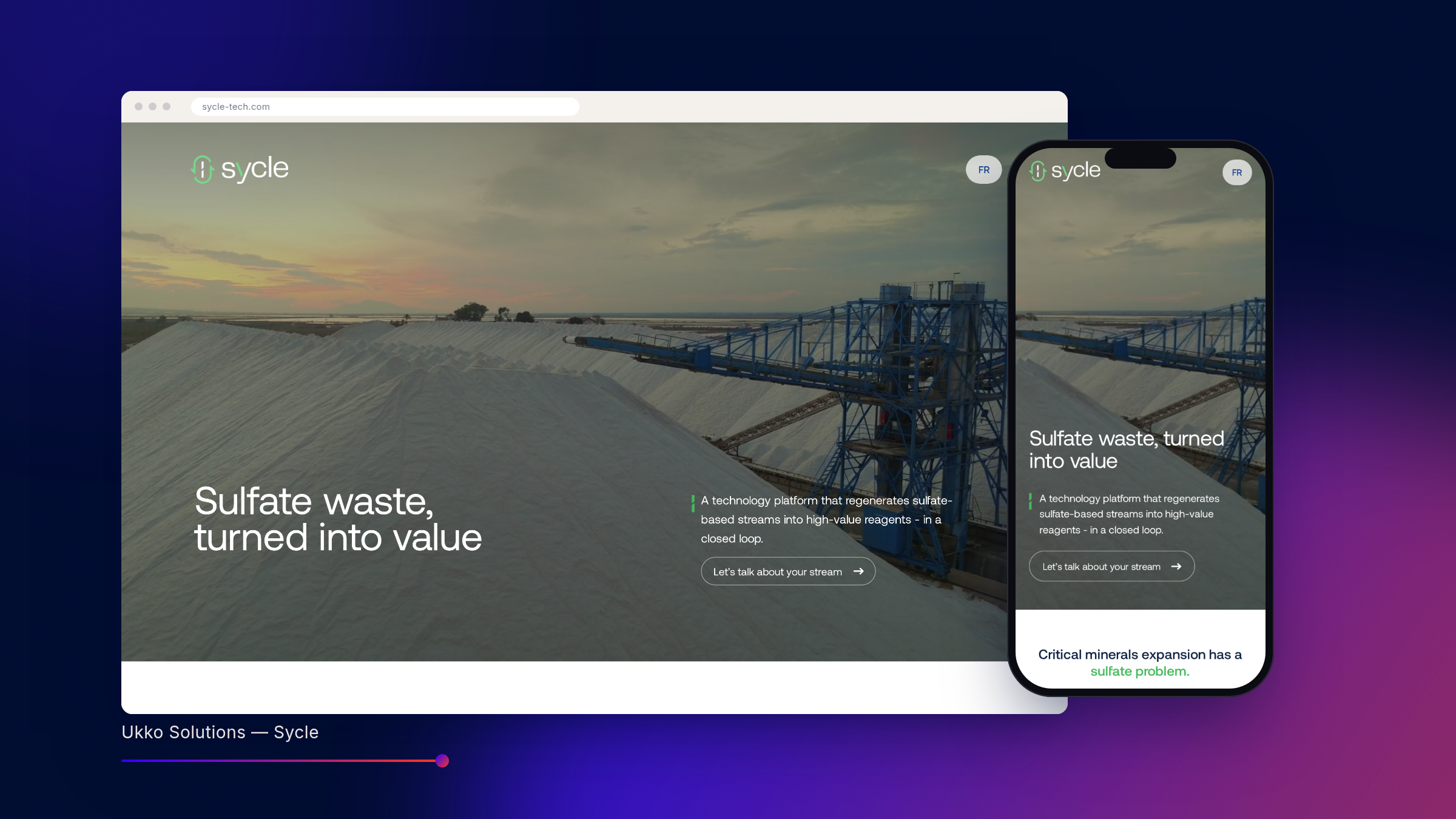Click the desktop headline 'Sulfate waste, turned into value'
Screen dimensions: 1456x819
(x=338, y=519)
